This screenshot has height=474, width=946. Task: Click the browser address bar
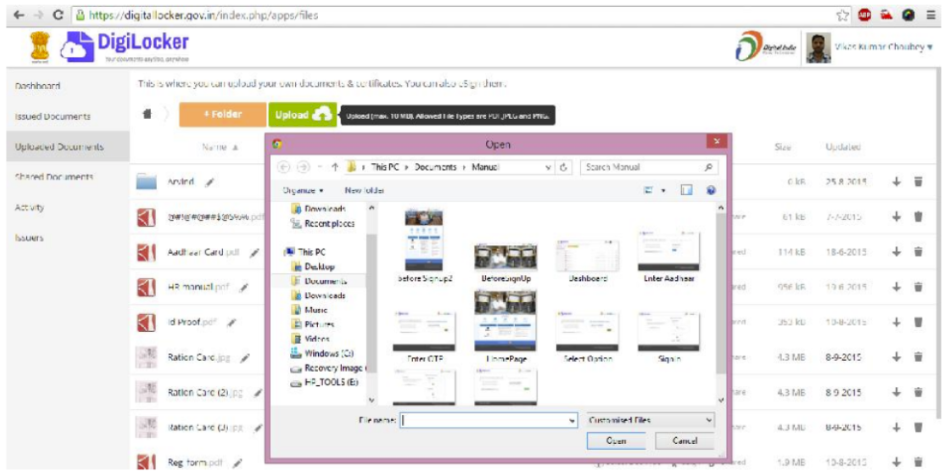click(452, 16)
